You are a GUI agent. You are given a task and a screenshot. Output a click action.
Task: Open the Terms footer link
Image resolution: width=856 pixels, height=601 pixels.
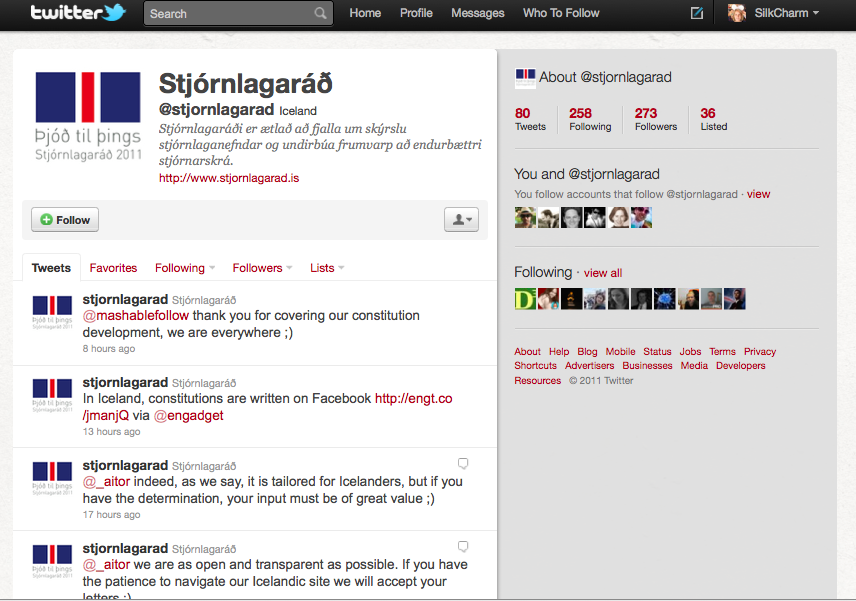click(722, 352)
